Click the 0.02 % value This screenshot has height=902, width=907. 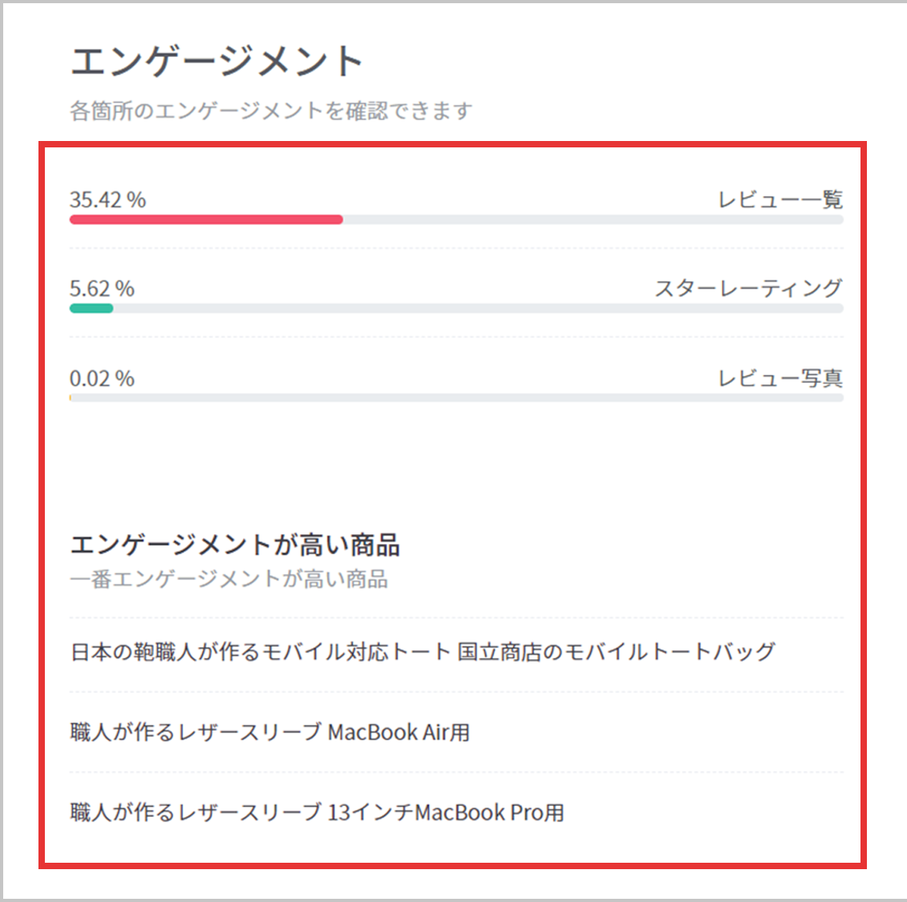(102, 379)
